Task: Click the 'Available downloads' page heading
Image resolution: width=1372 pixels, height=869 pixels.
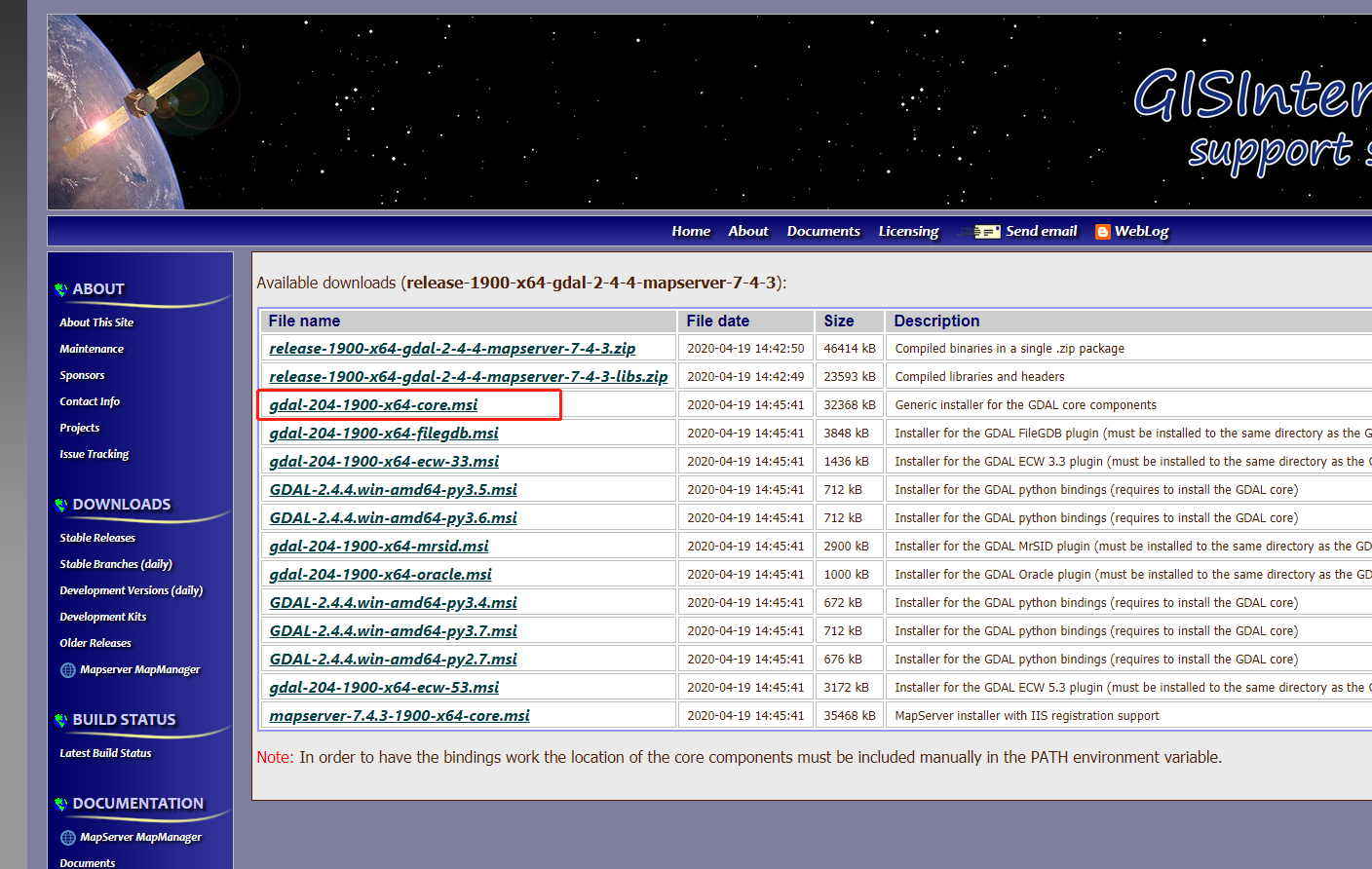Action: pos(521,283)
